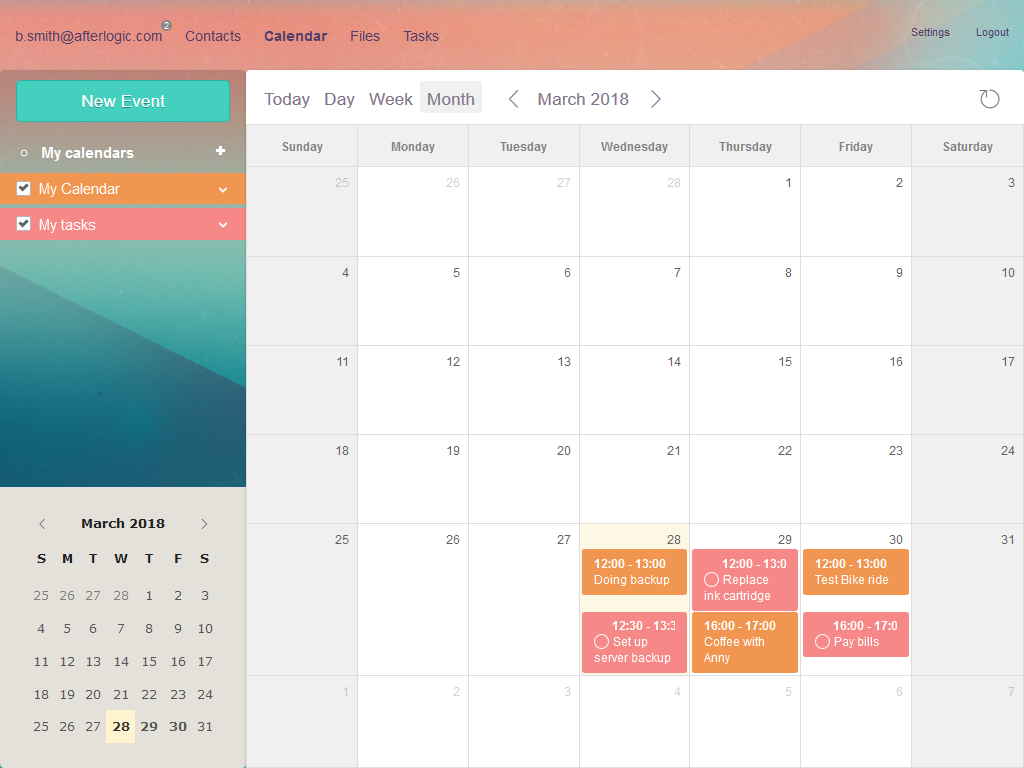Open the Contacts section
Image resolution: width=1024 pixels, height=768 pixels.
(x=213, y=36)
